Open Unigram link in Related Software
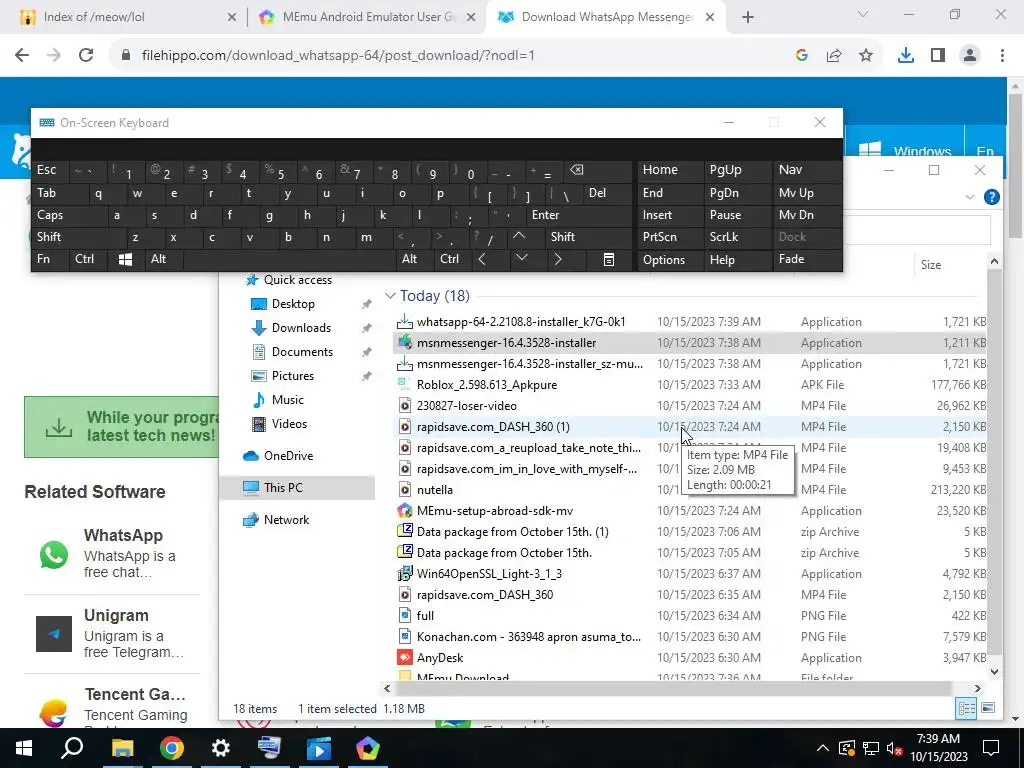 116,616
